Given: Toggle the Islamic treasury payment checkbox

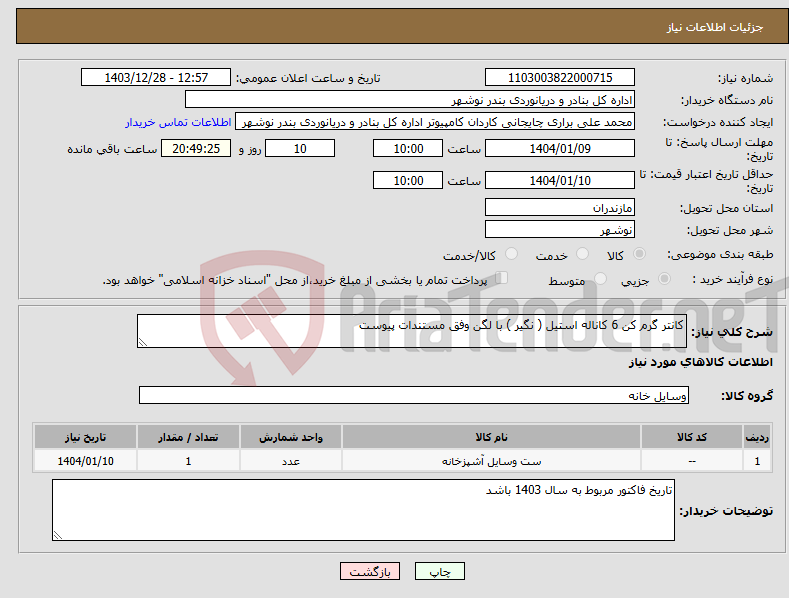Looking at the screenshot, I should (x=502, y=278).
